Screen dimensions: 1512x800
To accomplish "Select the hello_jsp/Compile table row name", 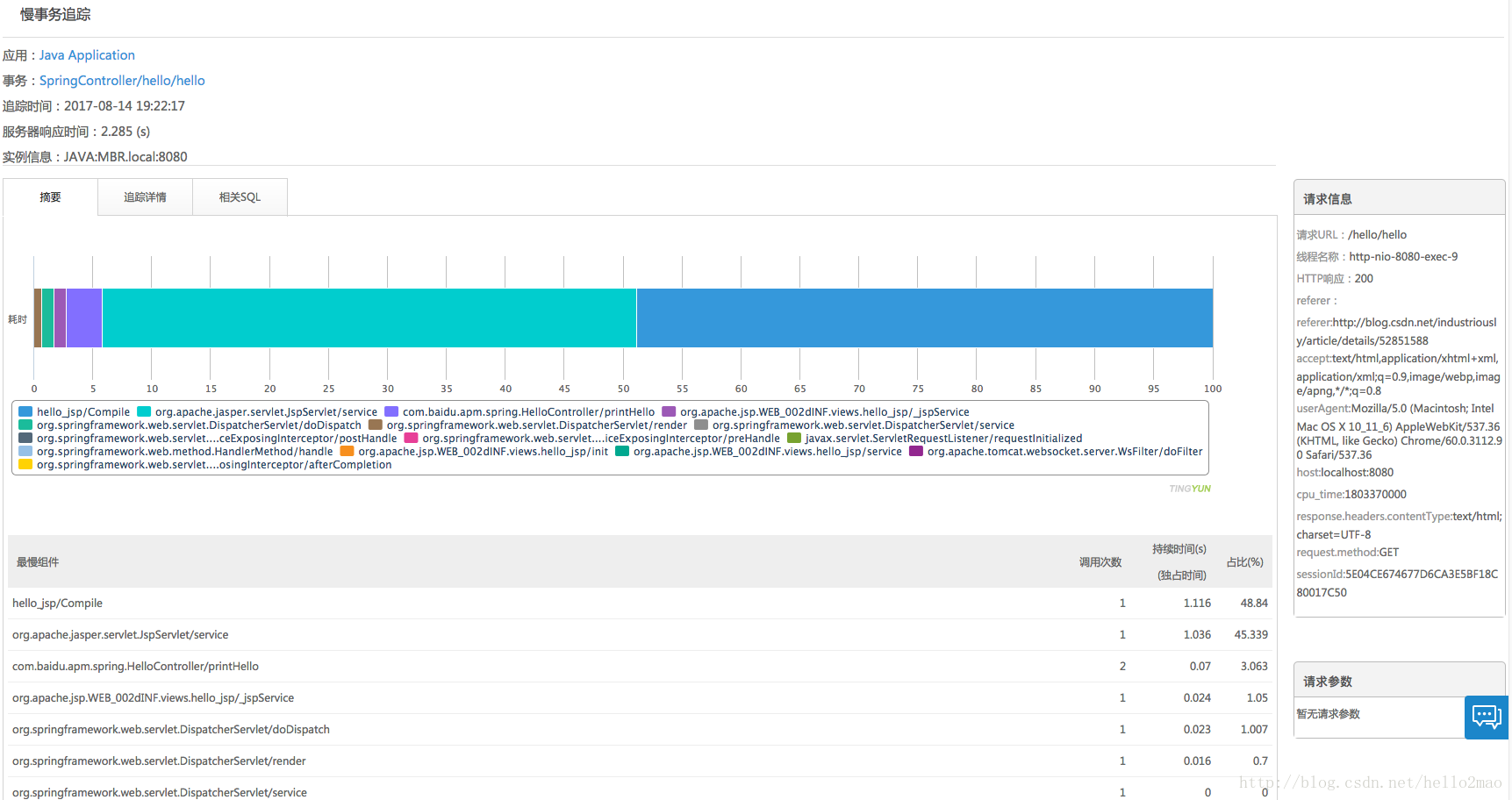I will coord(57,604).
